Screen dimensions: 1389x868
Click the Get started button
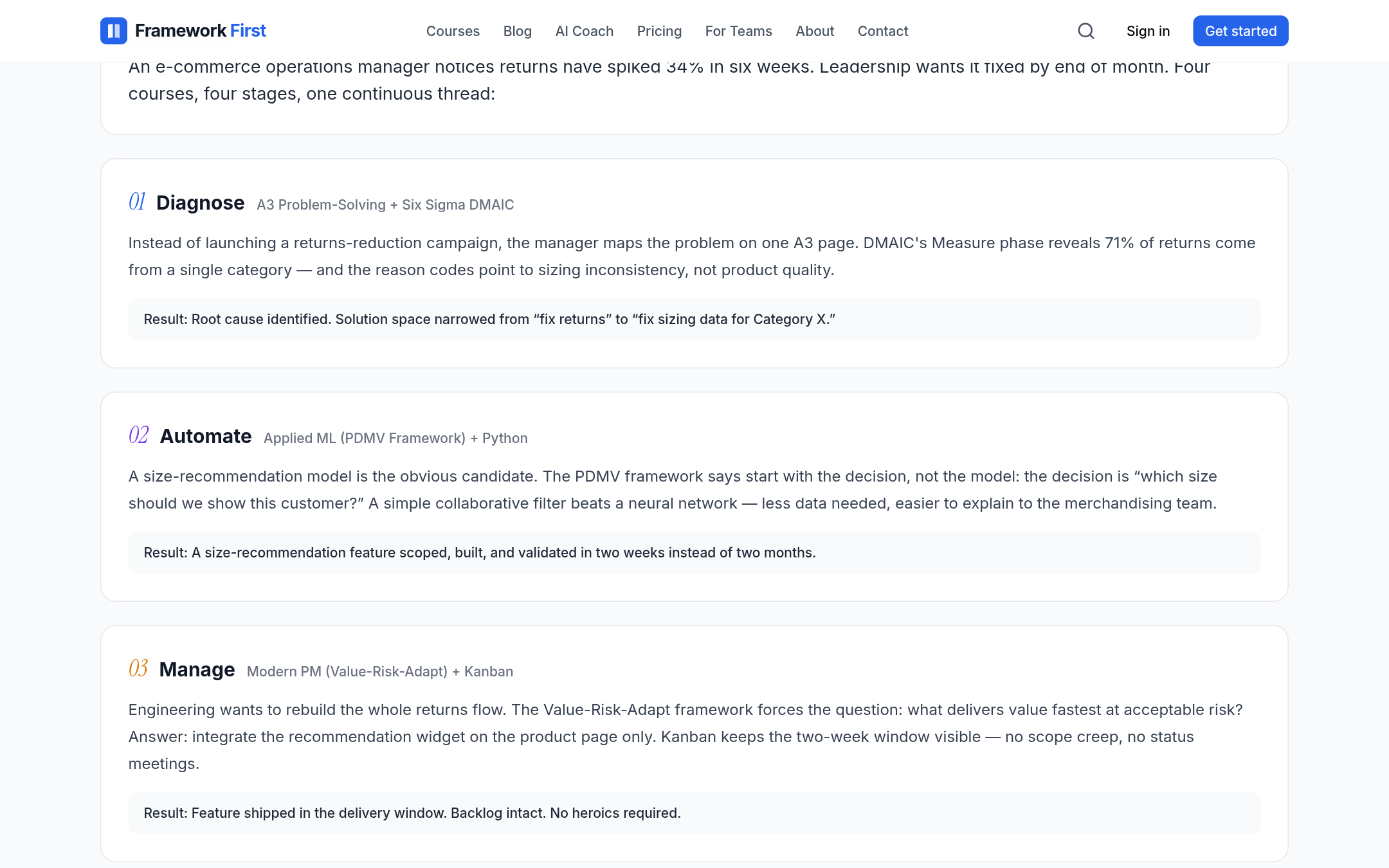(1240, 31)
